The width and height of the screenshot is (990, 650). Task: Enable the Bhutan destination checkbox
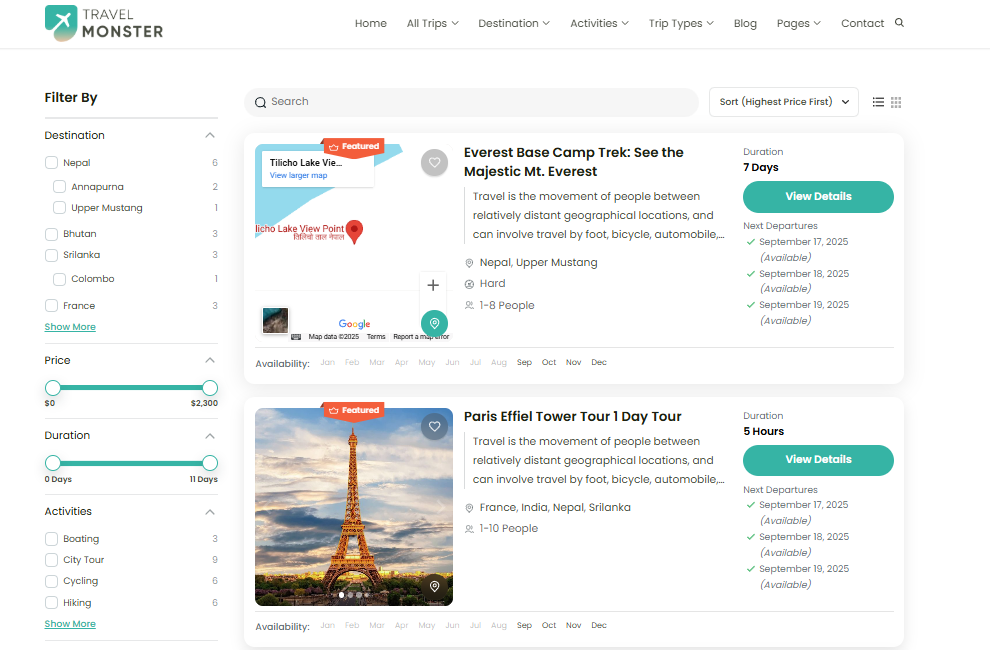pyautogui.click(x=52, y=234)
